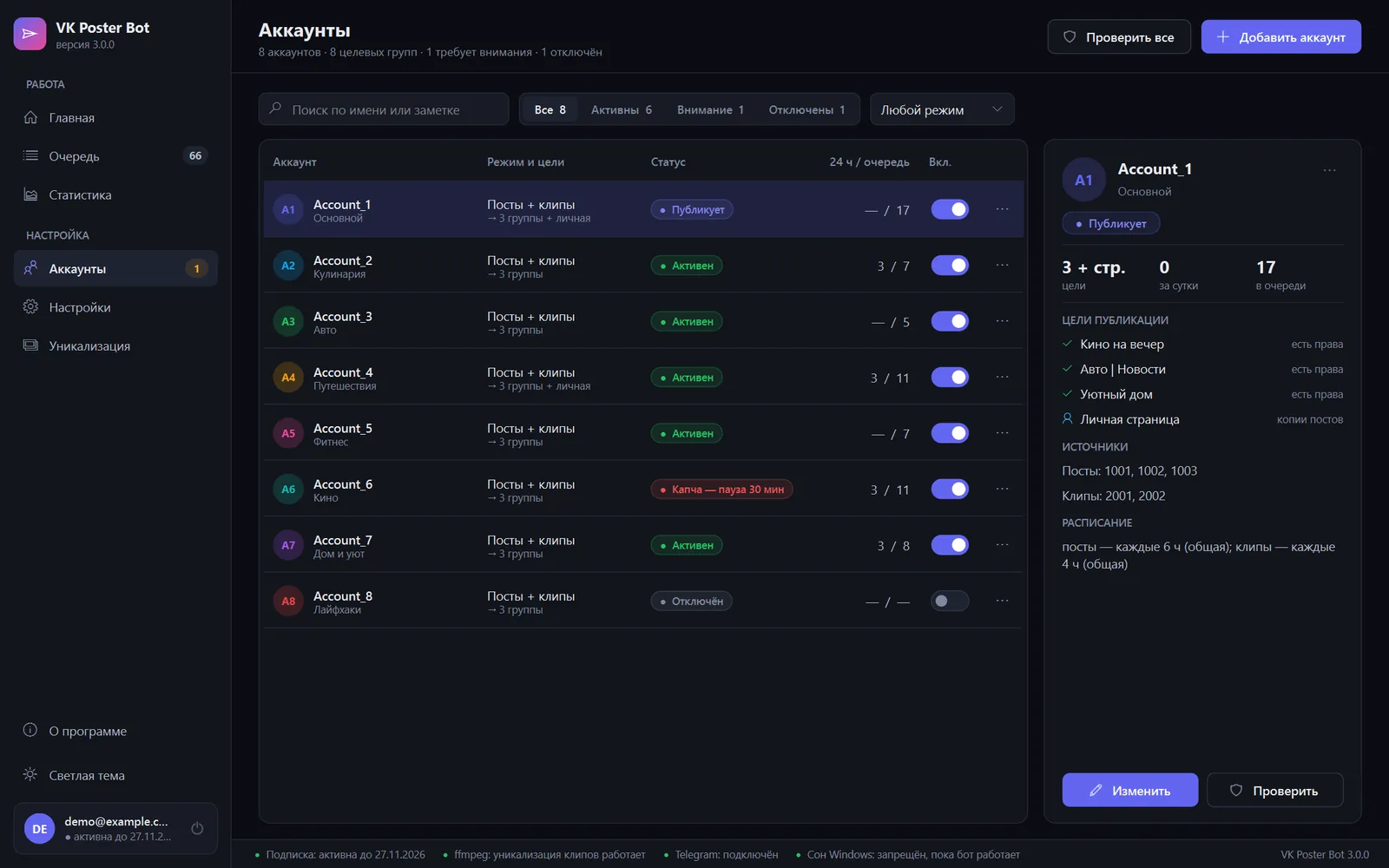This screenshot has height=868, width=1389.
Task: Open Настройки via the gear icon
Action: 30,306
